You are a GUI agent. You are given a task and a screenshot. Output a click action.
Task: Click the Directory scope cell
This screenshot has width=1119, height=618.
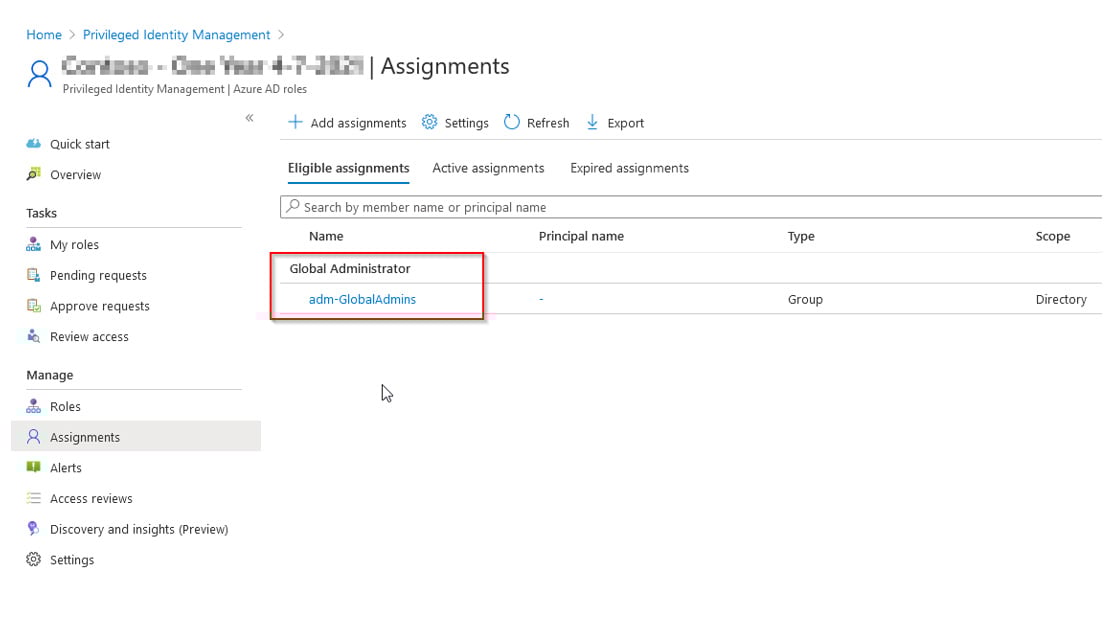[x=1061, y=300]
